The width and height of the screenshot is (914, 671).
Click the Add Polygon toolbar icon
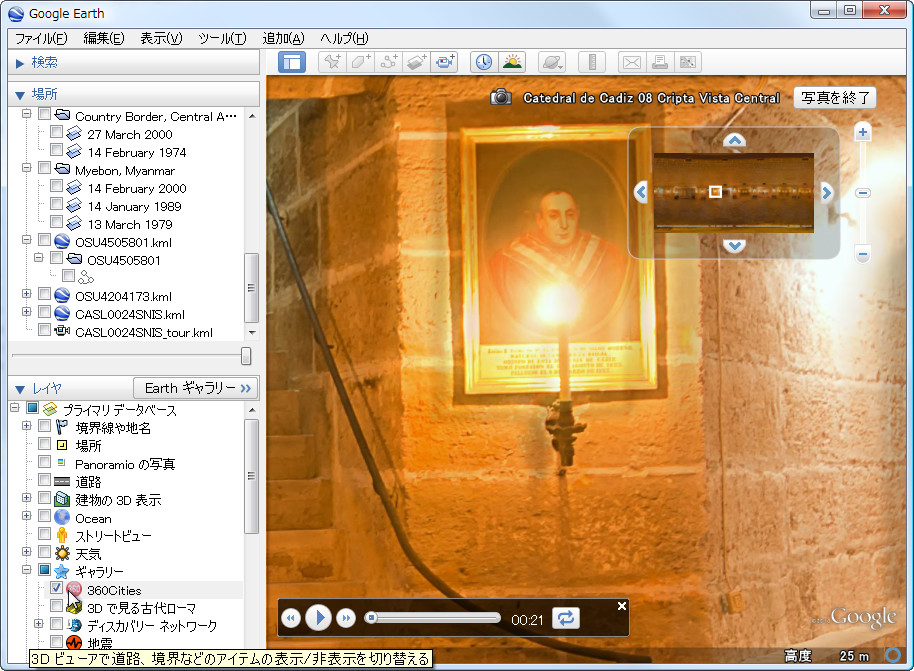[x=360, y=62]
